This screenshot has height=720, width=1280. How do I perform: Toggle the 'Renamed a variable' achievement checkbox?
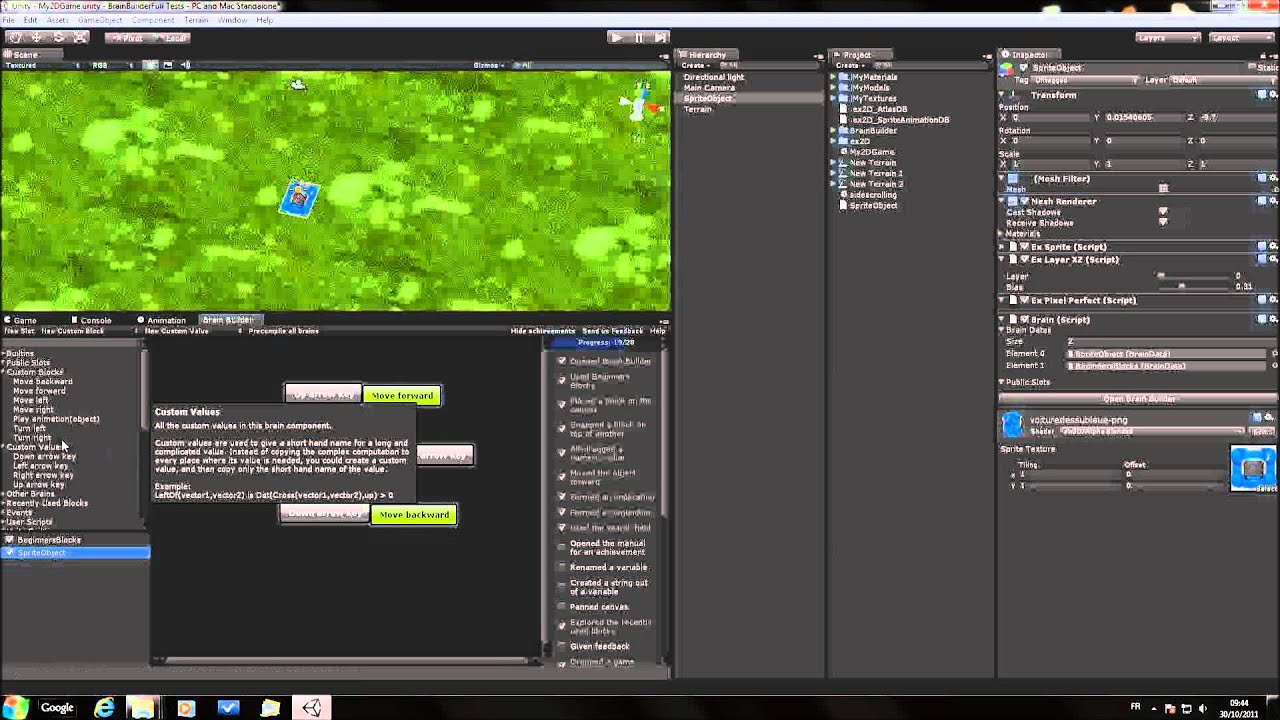click(561, 567)
